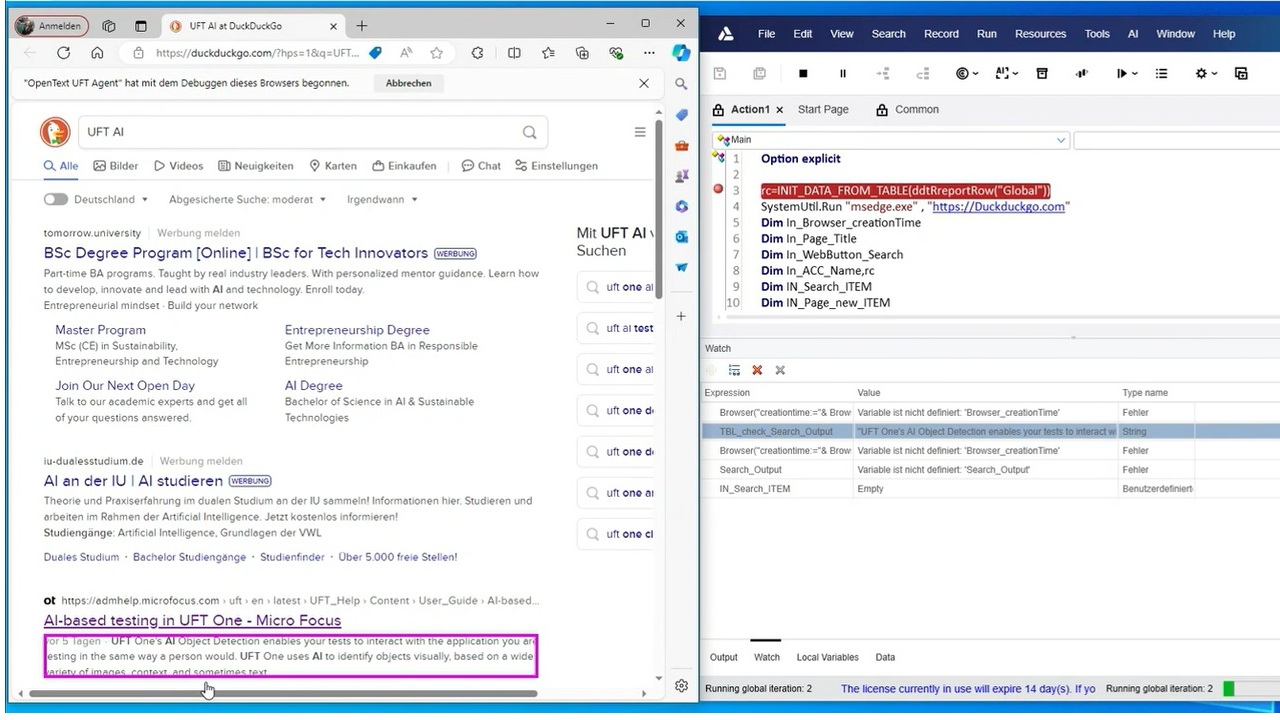
Task: Toggle the Deutschland region switch
Action: click(x=56, y=199)
